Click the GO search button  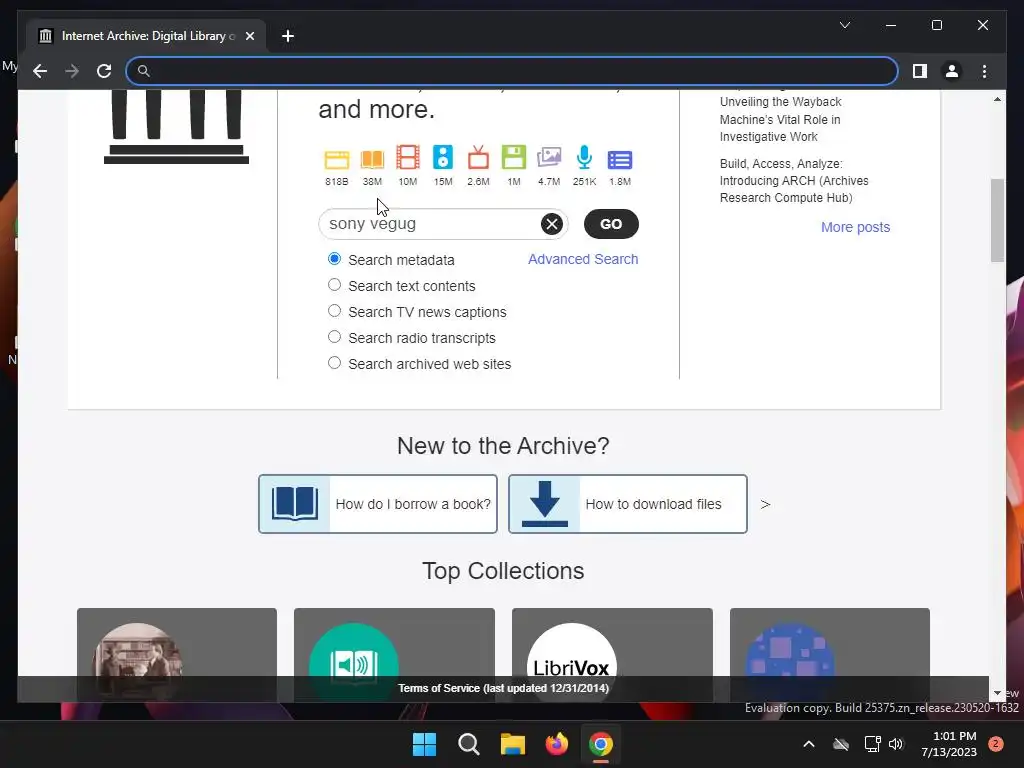coord(611,224)
